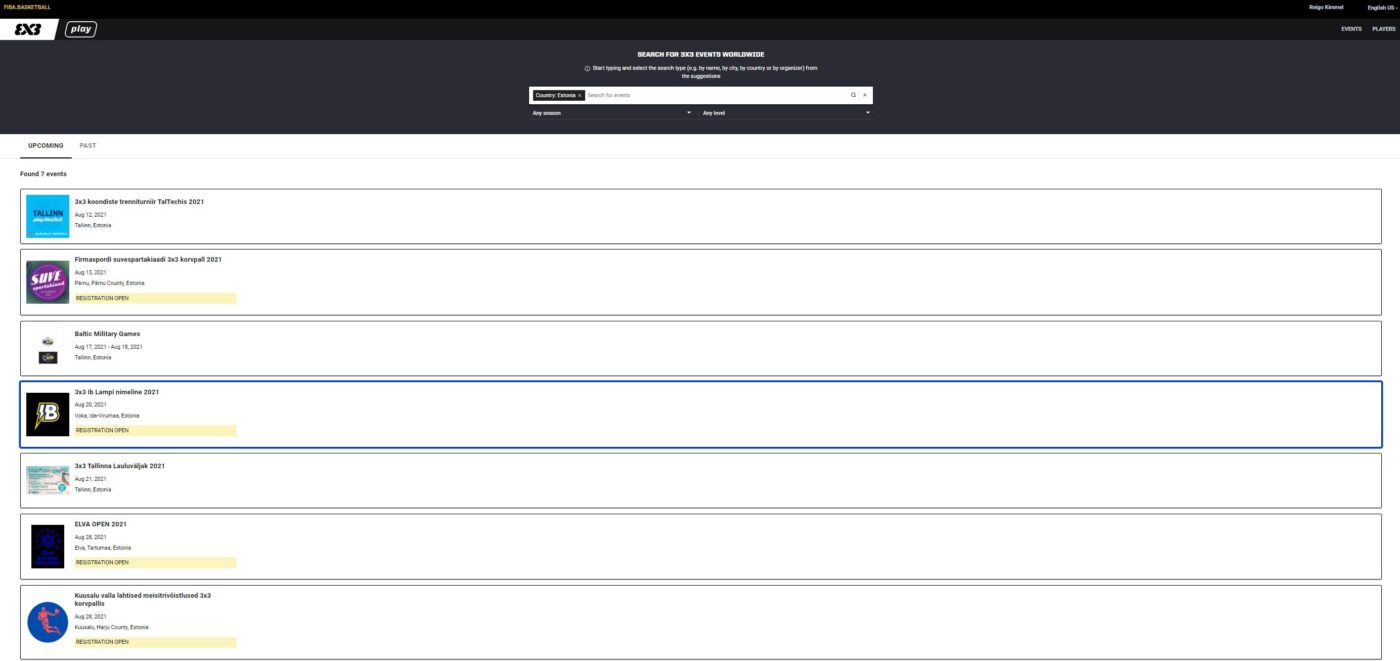Go to the Players navigation item
Image resolution: width=1400 pixels, height=661 pixels.
(x=1383, y=29)
